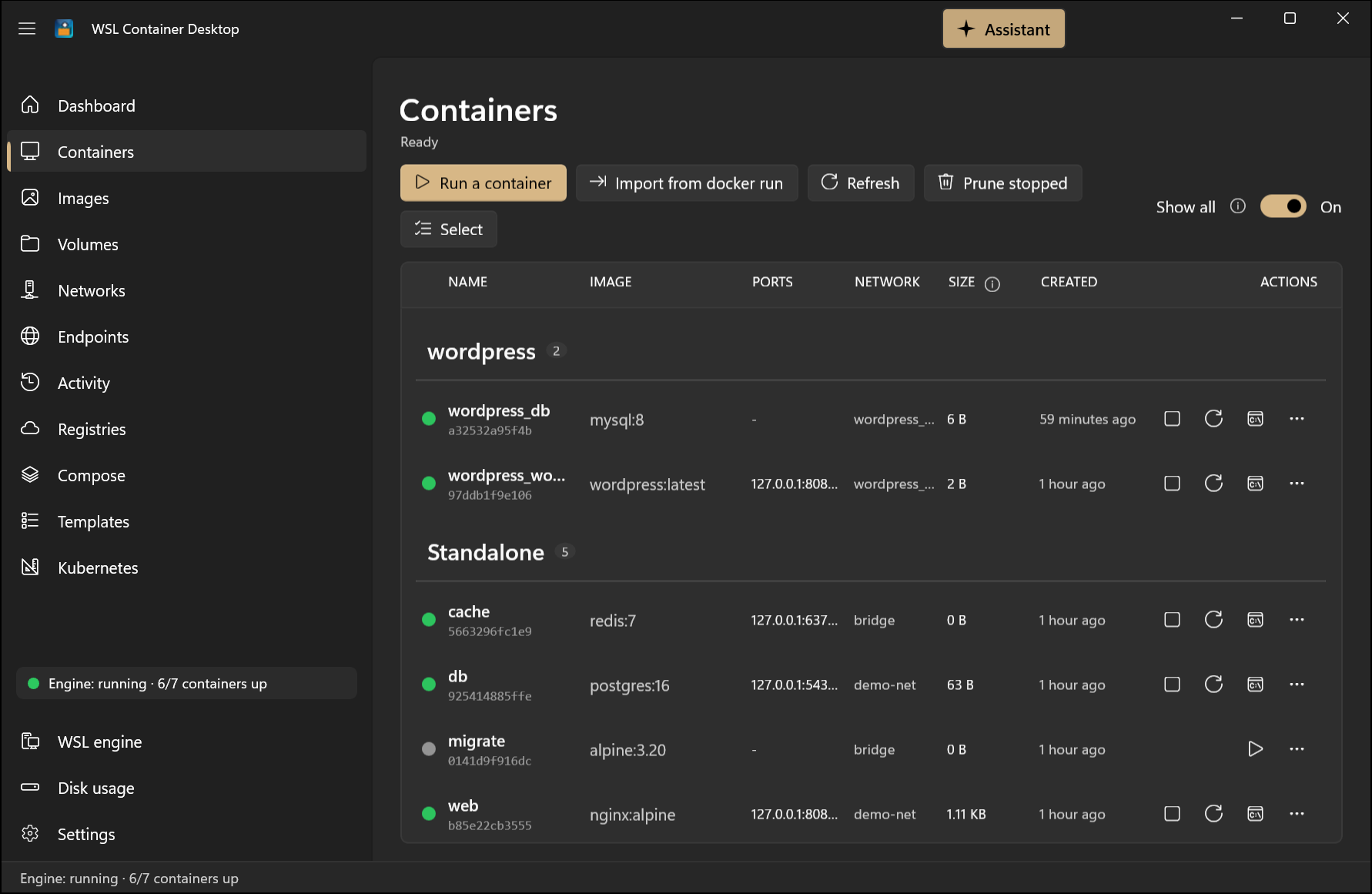Go to Images section
This screenshot has width=1372, height=894.
pyautogui.click(x=186, y=198)
